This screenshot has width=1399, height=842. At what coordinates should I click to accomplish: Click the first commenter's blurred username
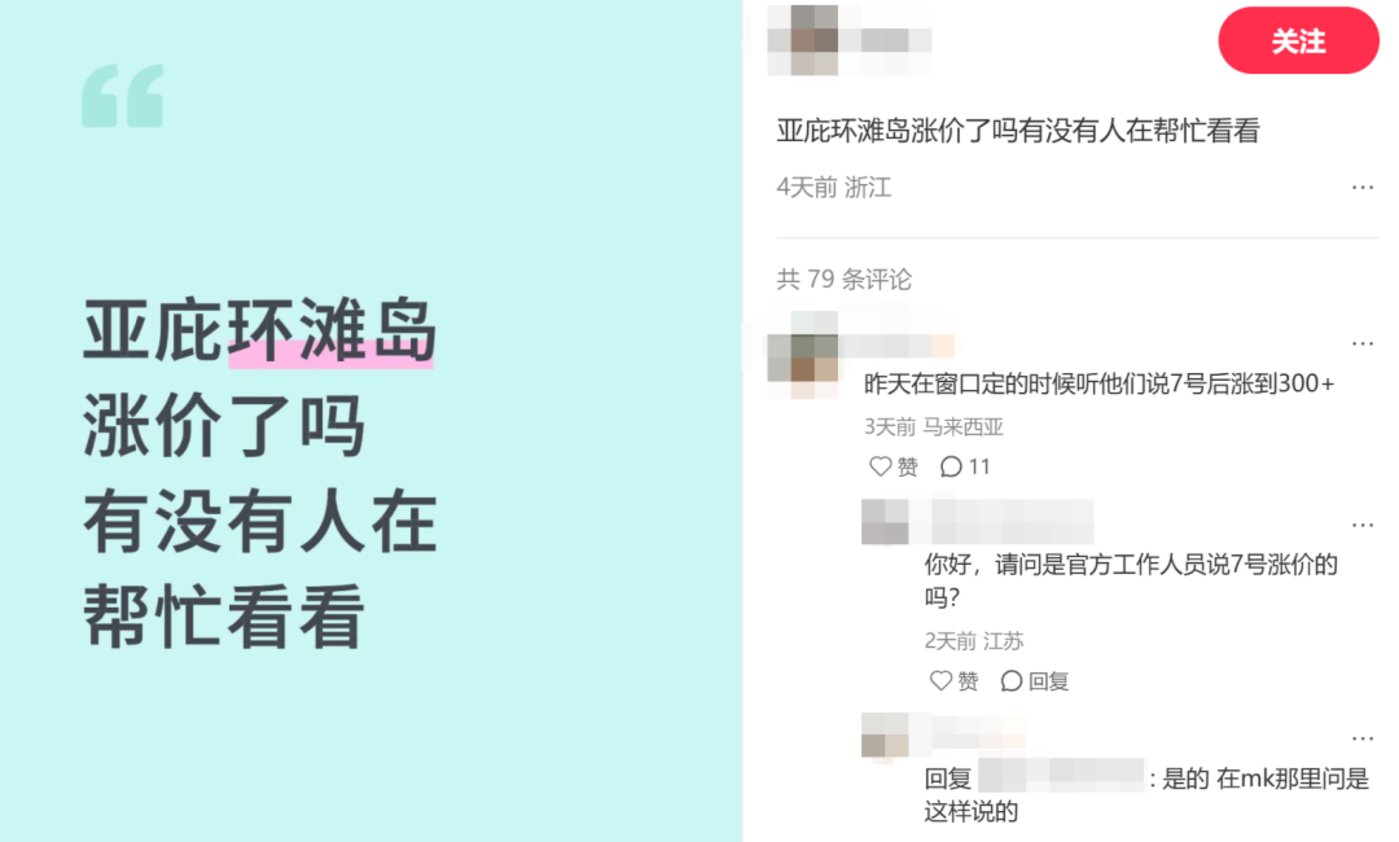point(897,346)
